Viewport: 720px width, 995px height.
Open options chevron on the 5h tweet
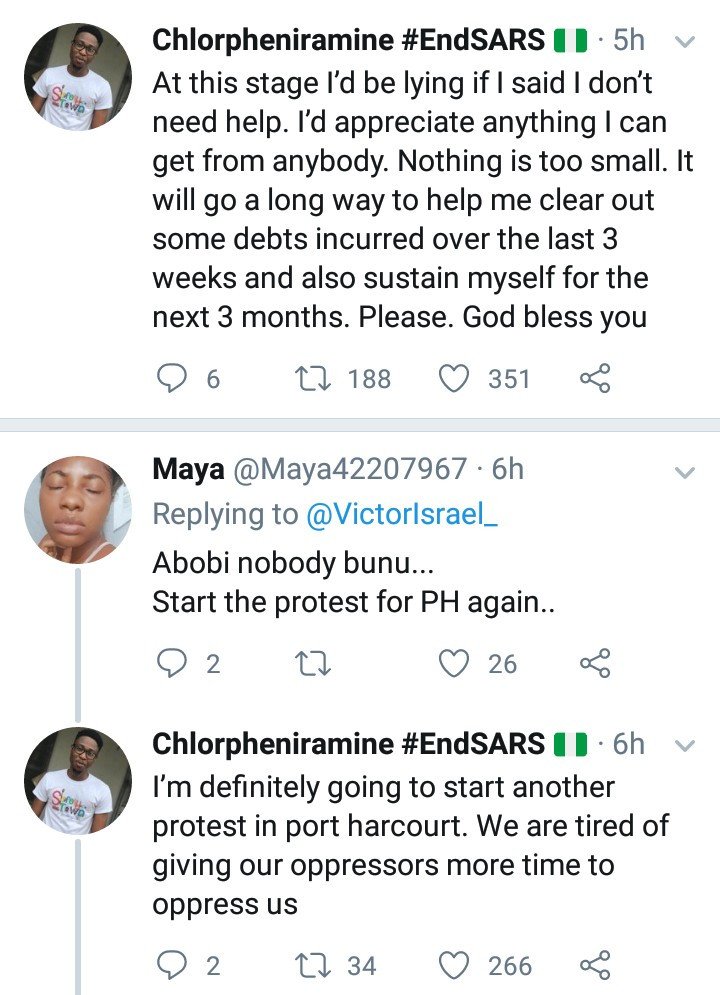point(685,43)
